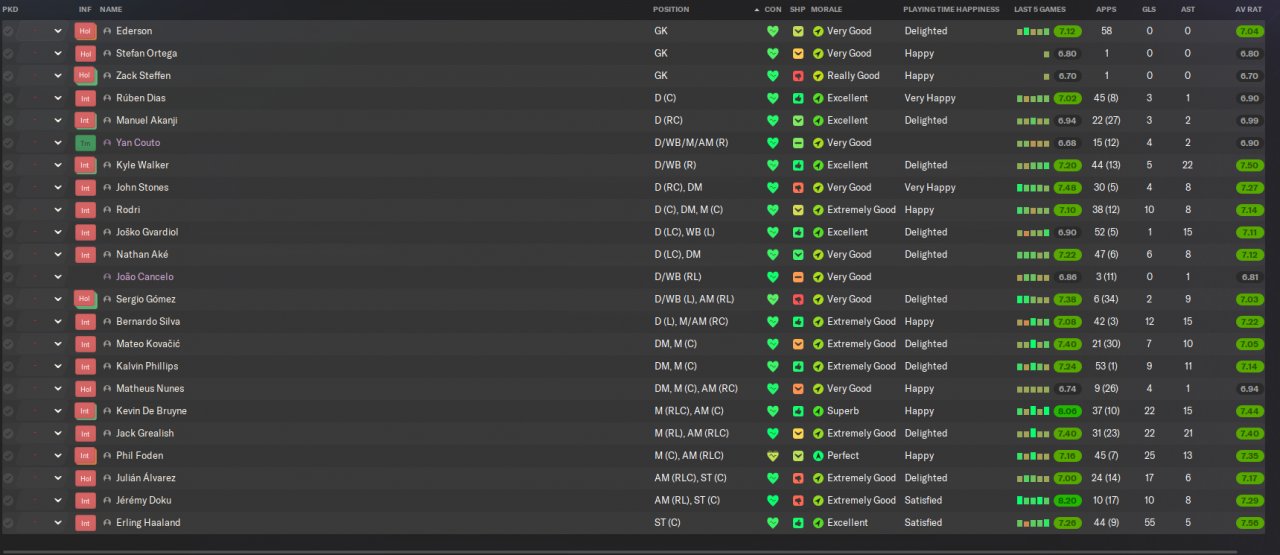
Task: Click Kevin De Bruyne's 'Superb' morale arrow icon
Action: 818,411
